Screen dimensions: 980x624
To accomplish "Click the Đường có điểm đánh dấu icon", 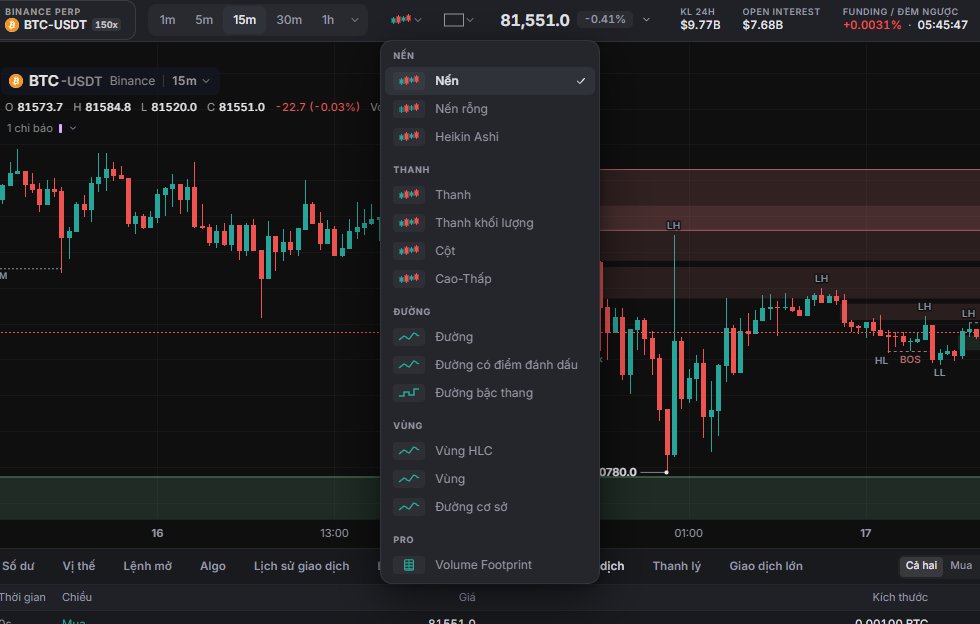I will pyautogui.click(x=409, y=365).
